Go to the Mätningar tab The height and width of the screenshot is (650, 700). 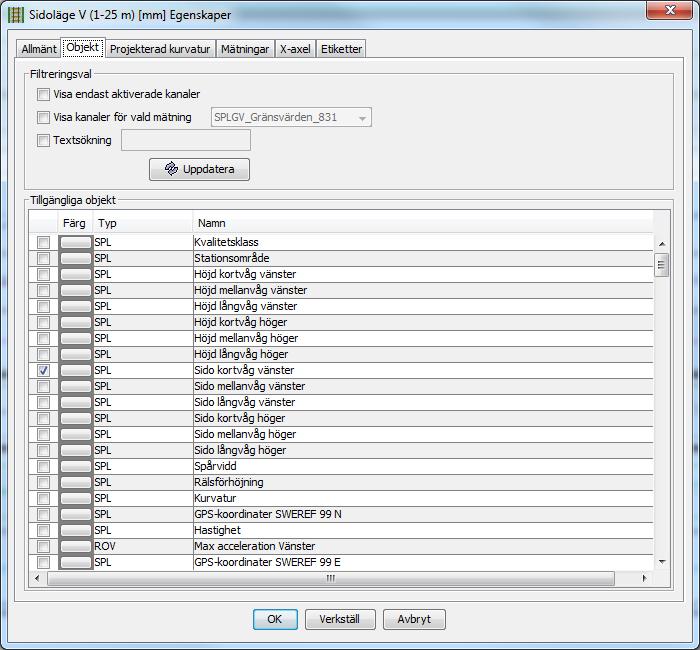tap(245, 49)
